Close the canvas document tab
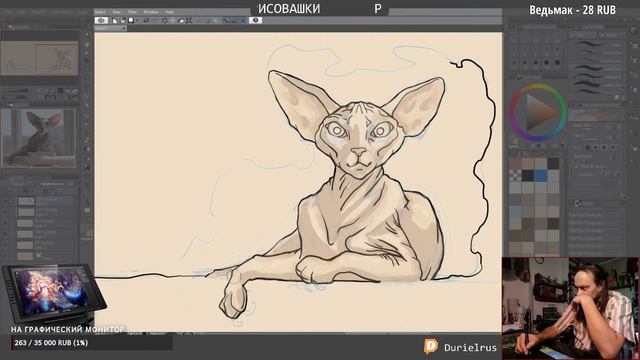Screen dimensions: 640x360 [x=124, y=28]
